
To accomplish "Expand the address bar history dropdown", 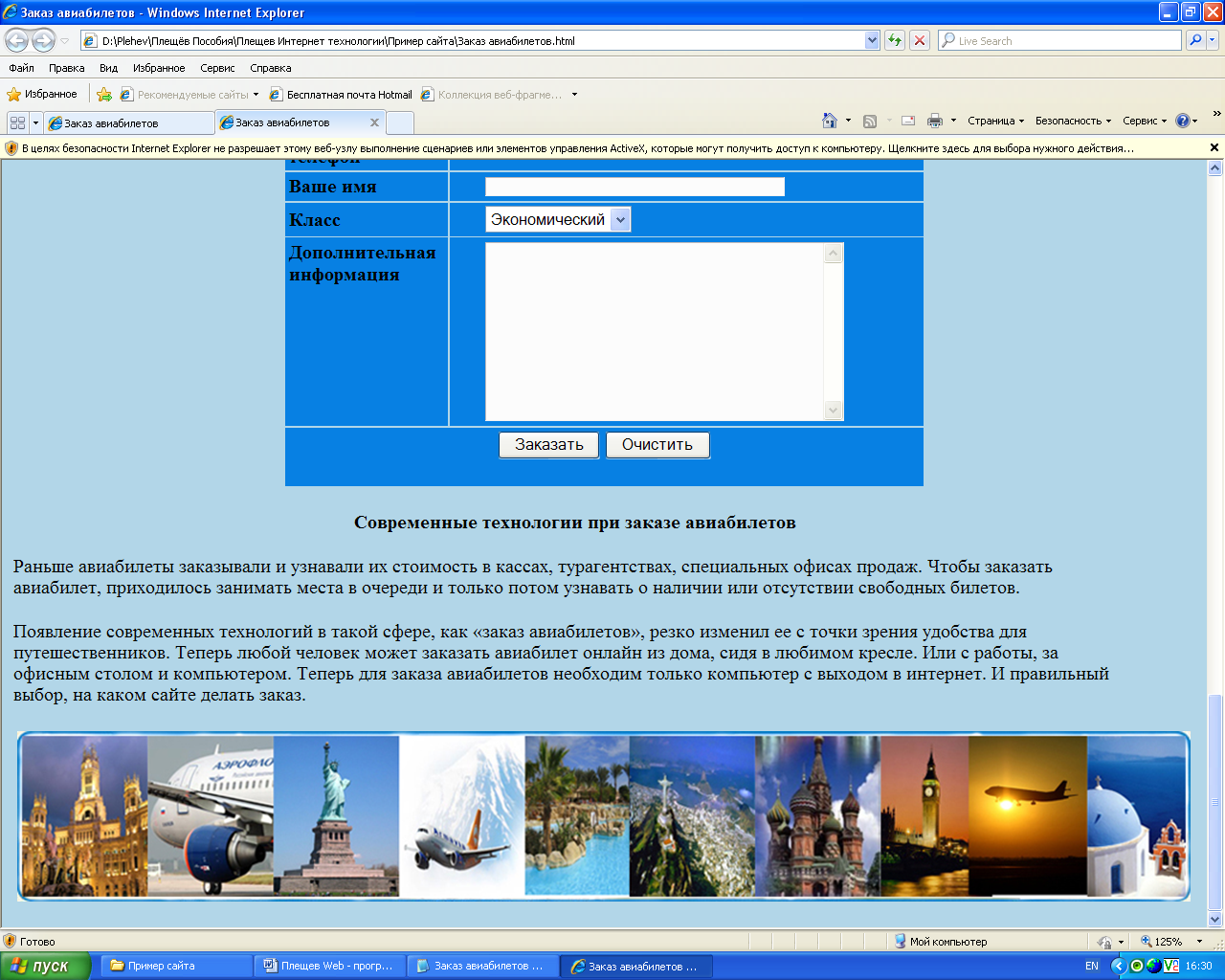I will 872,40.
